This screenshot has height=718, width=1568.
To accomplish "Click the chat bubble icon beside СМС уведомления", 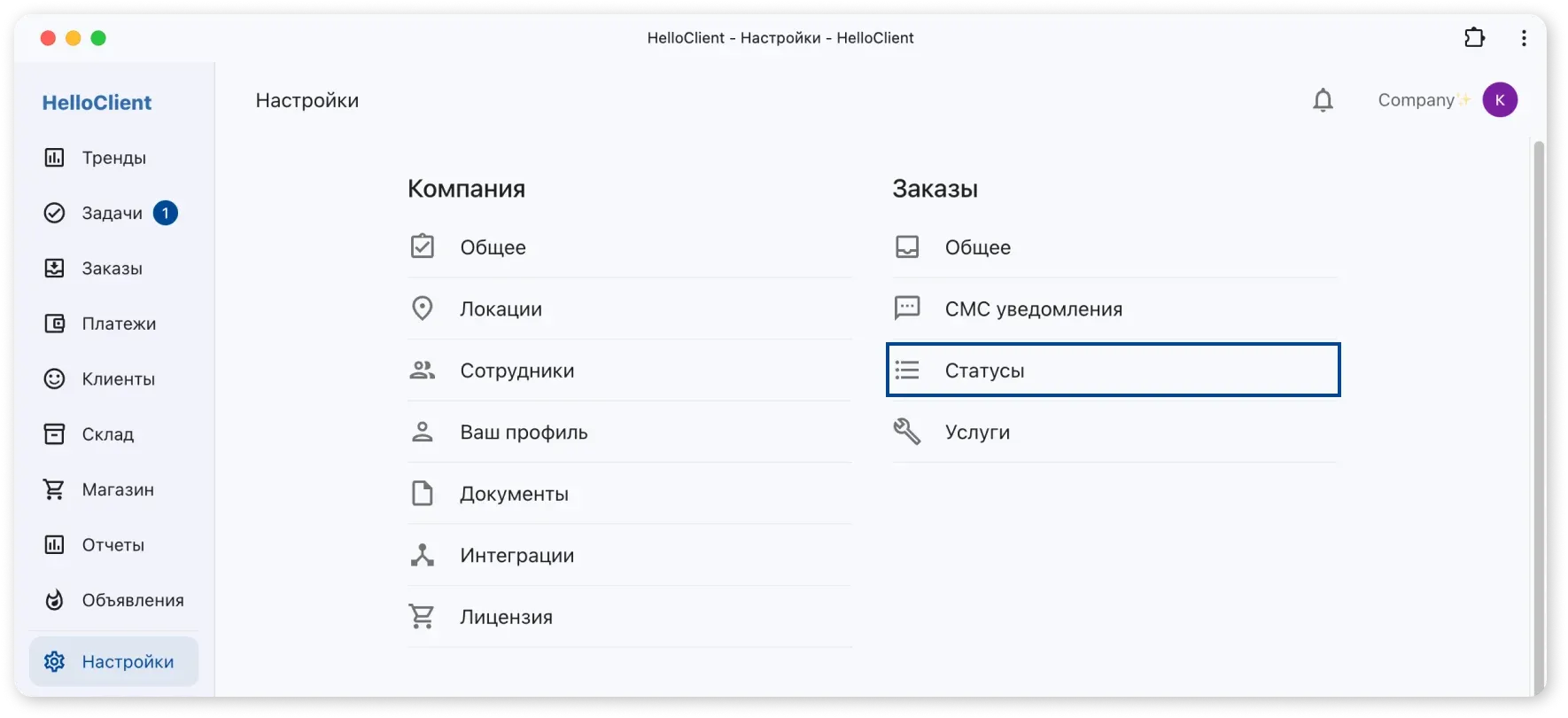I will pos(907,308).
